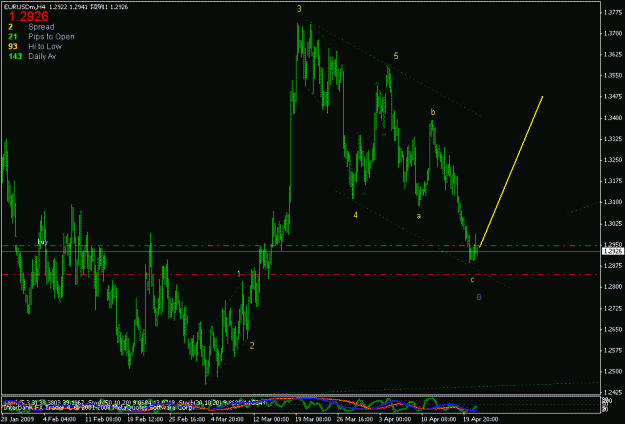Click the 1.3250 price axis label
The image size is (625, 424).
point(613,160)
